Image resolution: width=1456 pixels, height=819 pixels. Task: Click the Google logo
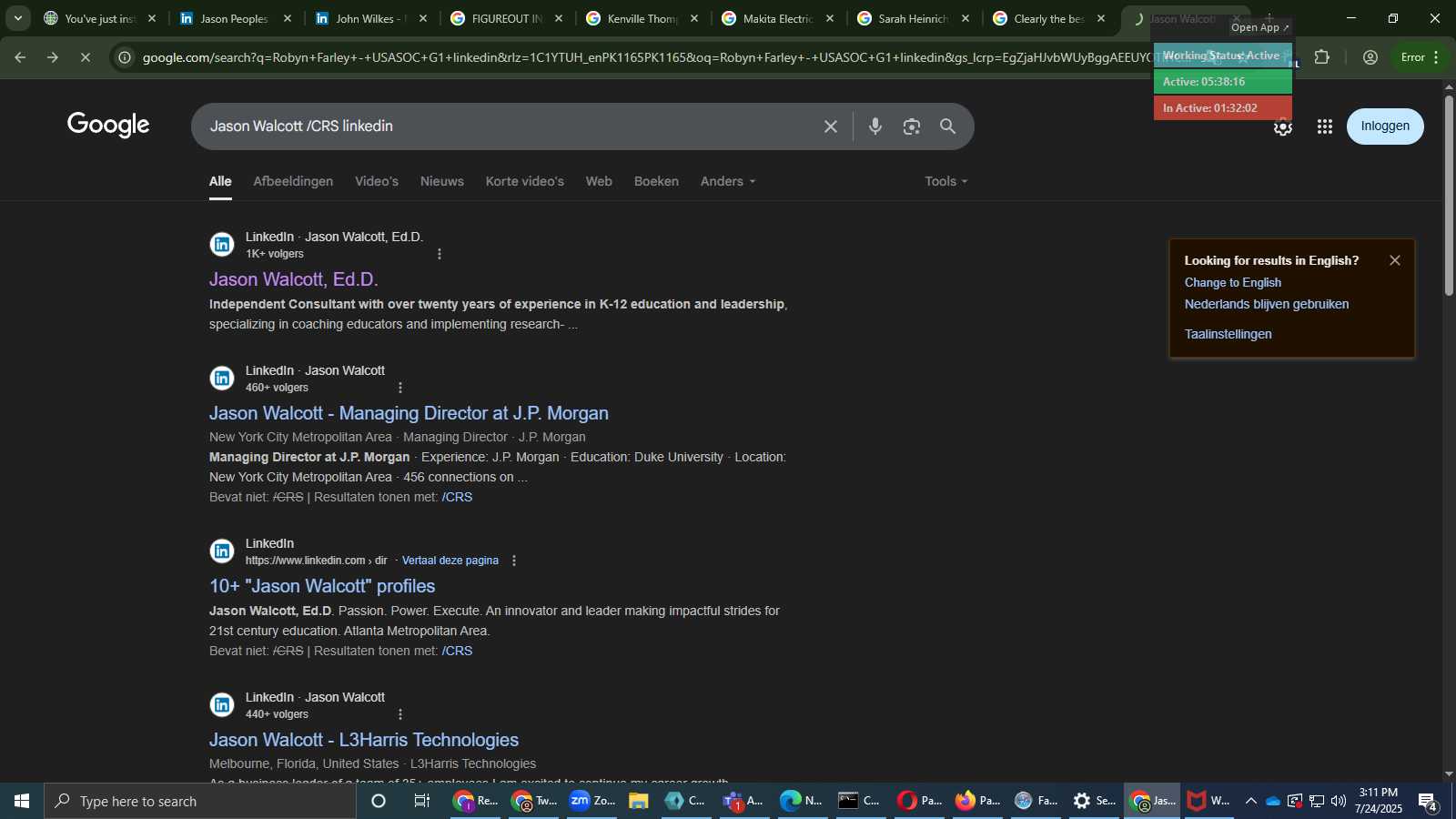[x=108, y=126]
